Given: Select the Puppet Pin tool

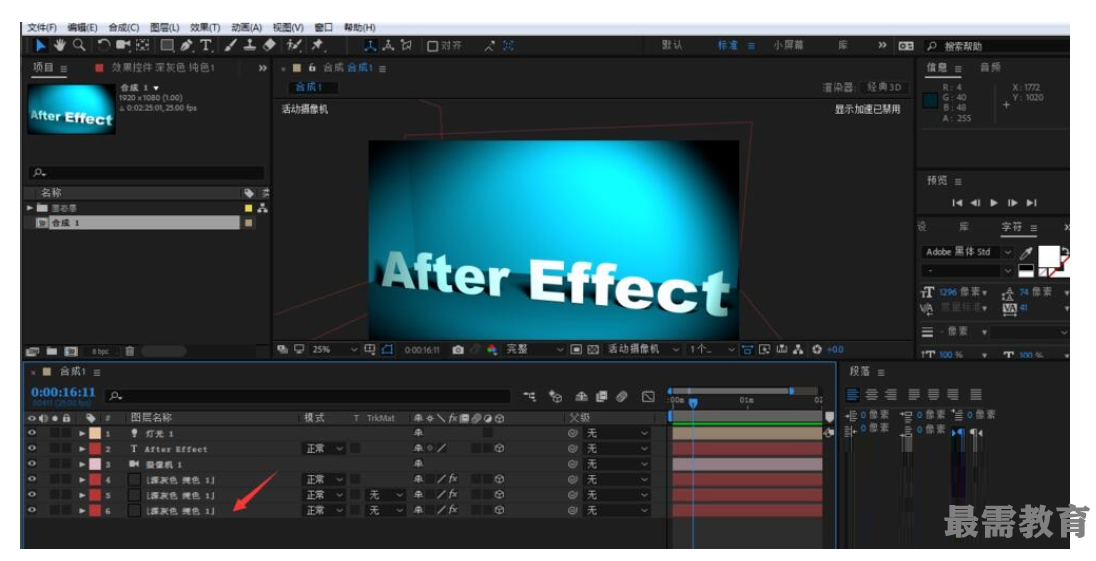Looking at the screenshot, I should pyautogui.click(x=318, y=45).
